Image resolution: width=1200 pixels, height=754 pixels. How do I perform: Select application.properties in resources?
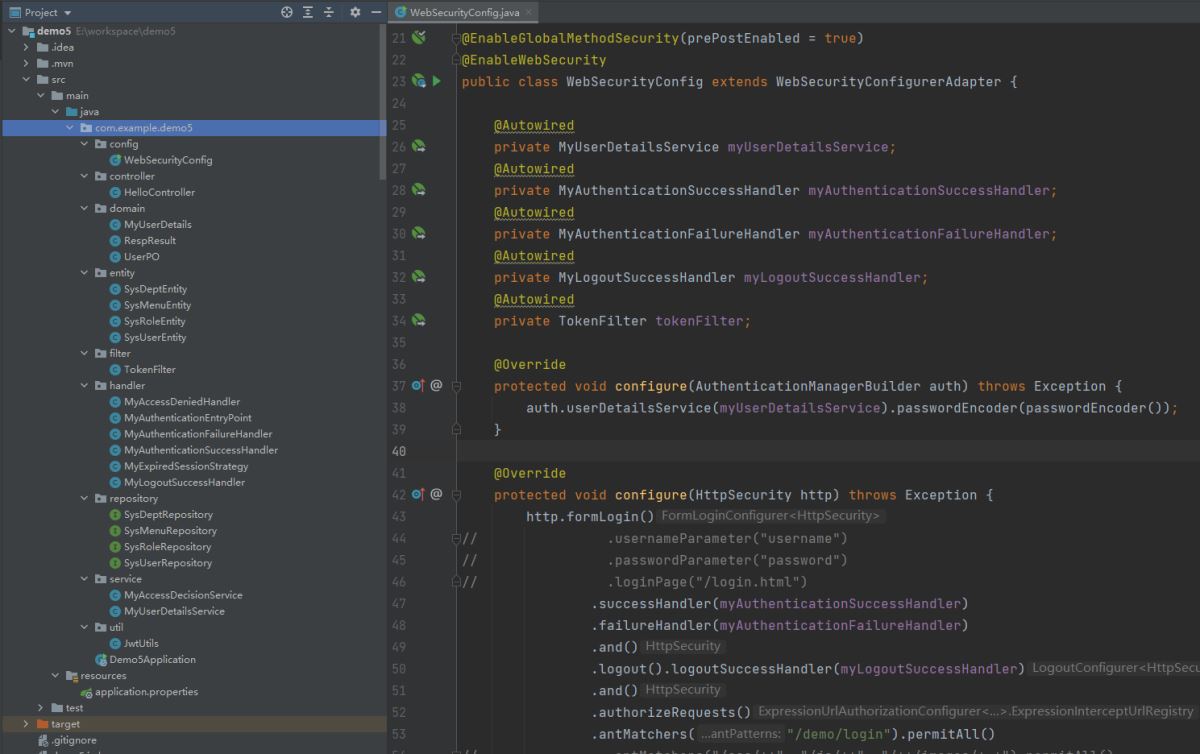(x=146, y=692)
